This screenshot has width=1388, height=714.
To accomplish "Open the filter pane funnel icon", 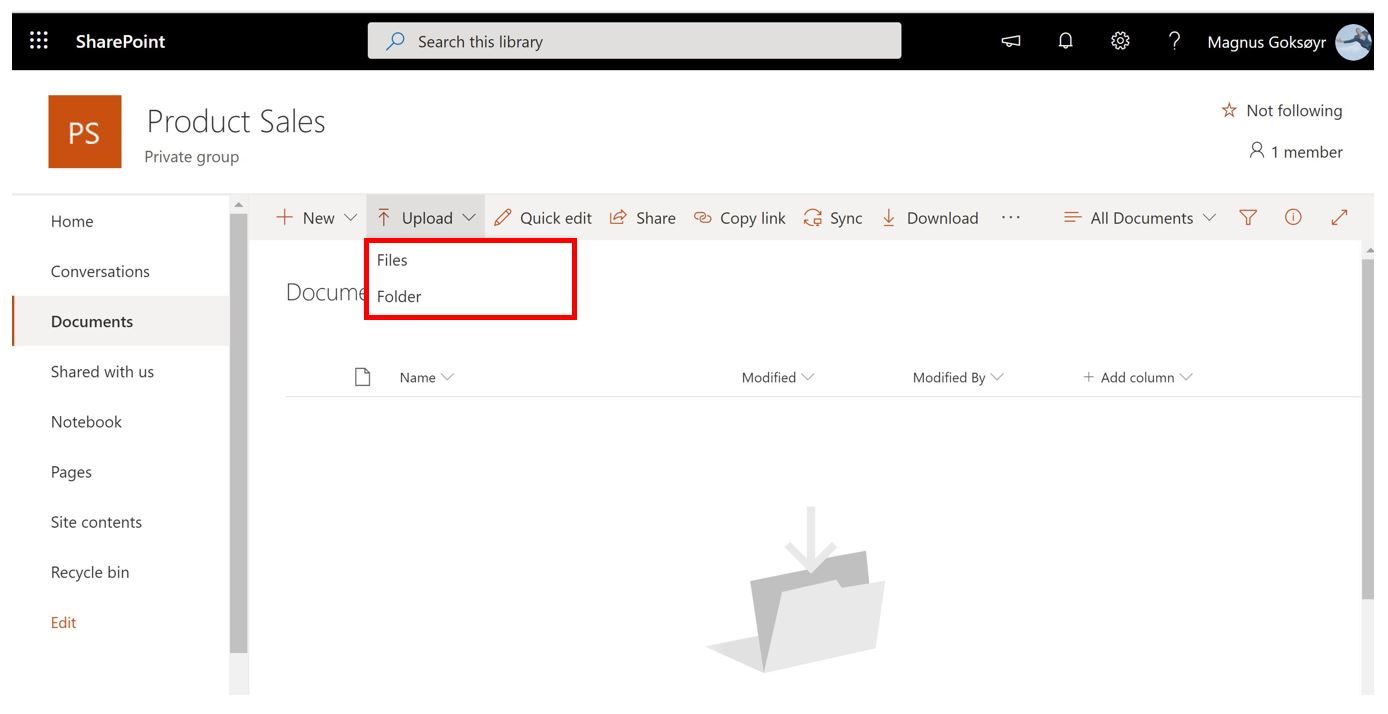I will (1248, 218).
